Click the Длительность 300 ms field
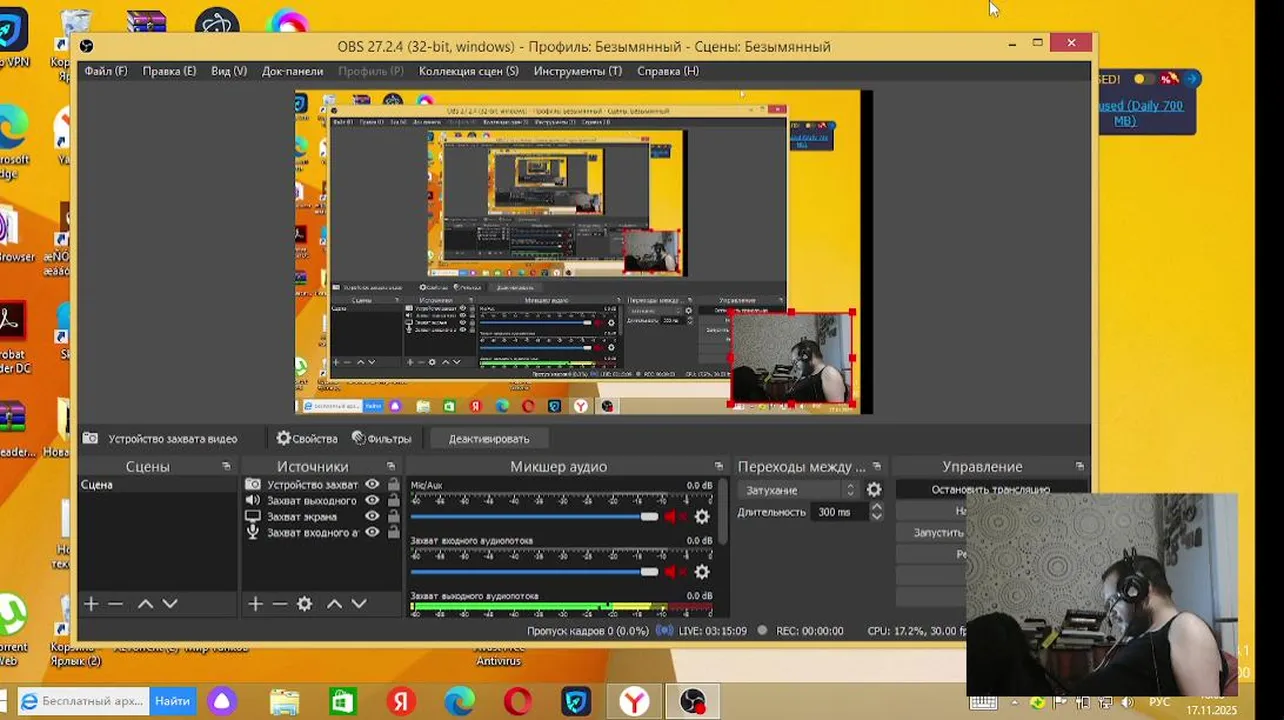This screenshot has width=1284, height=720. pos(838,512)
